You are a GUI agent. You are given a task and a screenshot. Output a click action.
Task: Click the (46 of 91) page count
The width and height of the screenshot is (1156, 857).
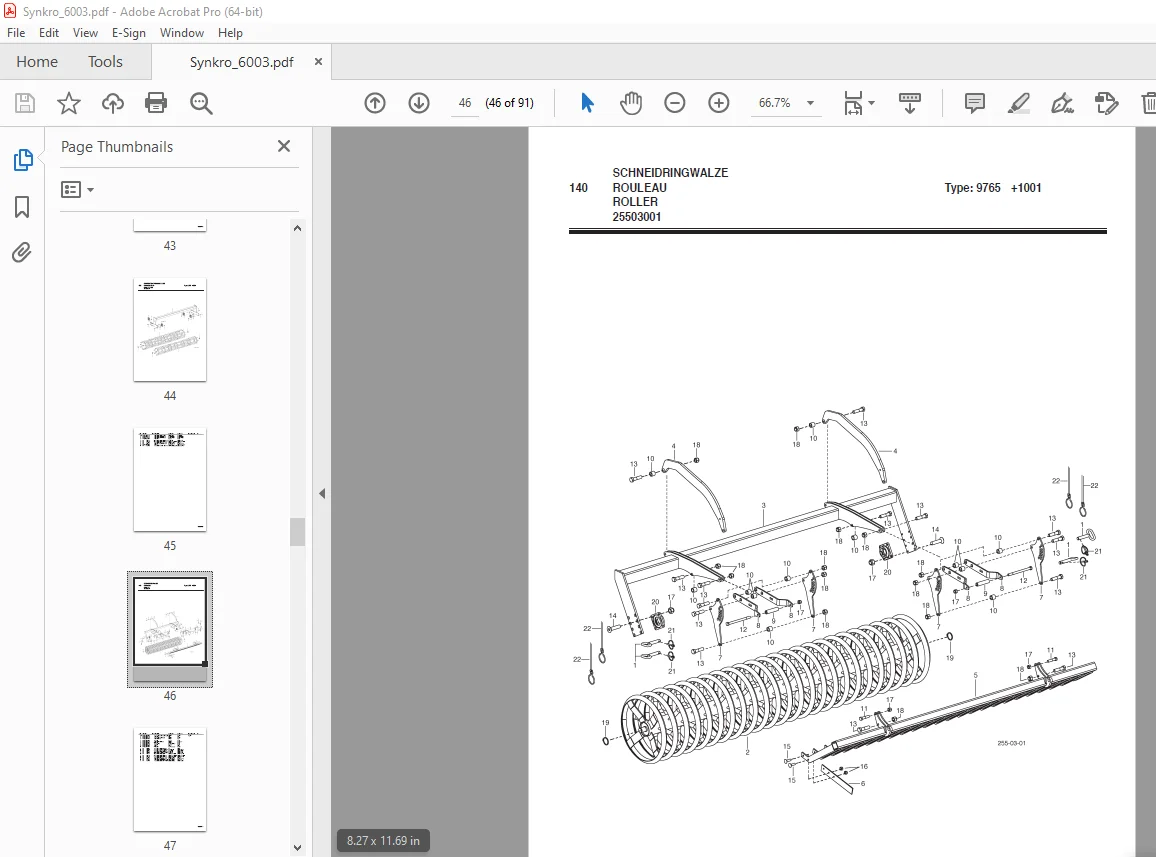509,103
